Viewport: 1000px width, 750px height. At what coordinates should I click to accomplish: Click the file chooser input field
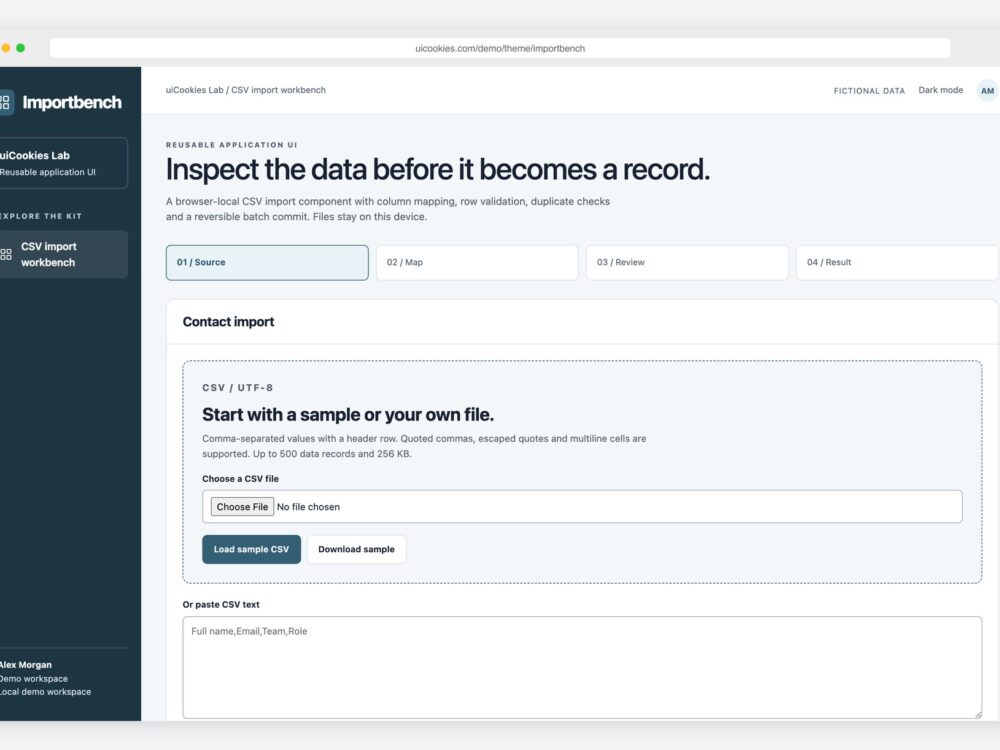tap(582, 506)
